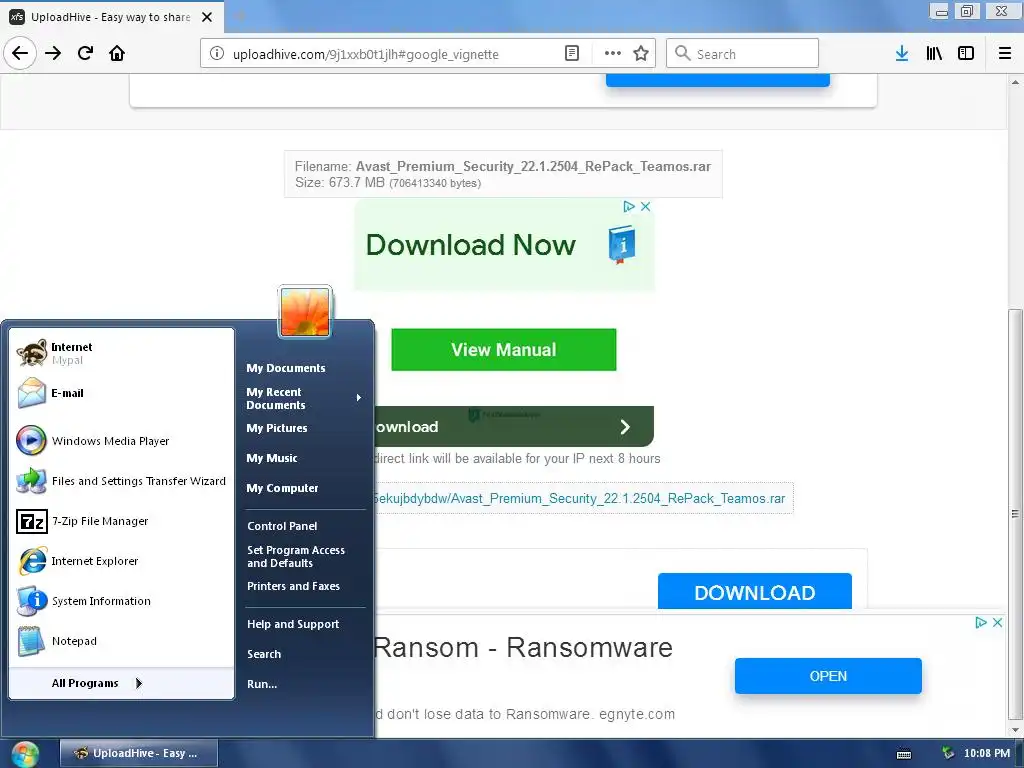This screenshot has width=1024, height=768.
Task: Click the 10:08 PM clock
Action: pos(987,754)
